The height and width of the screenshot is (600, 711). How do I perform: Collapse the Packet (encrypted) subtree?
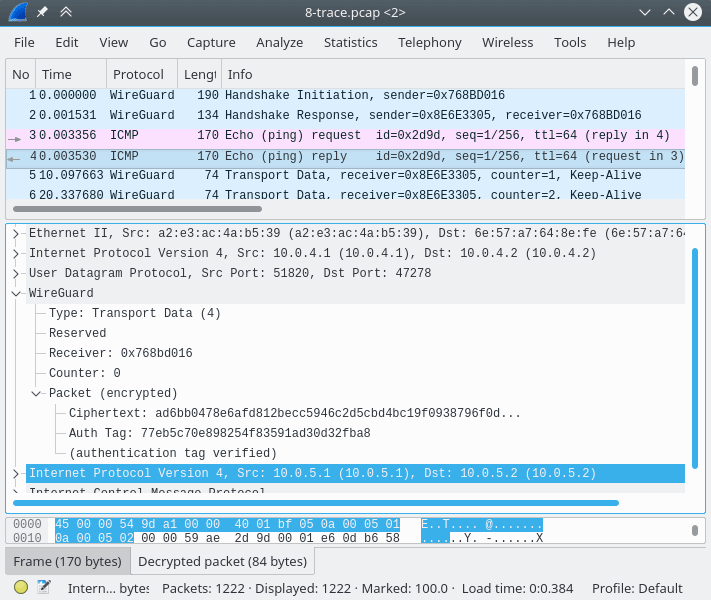click(x=36, y=393)
